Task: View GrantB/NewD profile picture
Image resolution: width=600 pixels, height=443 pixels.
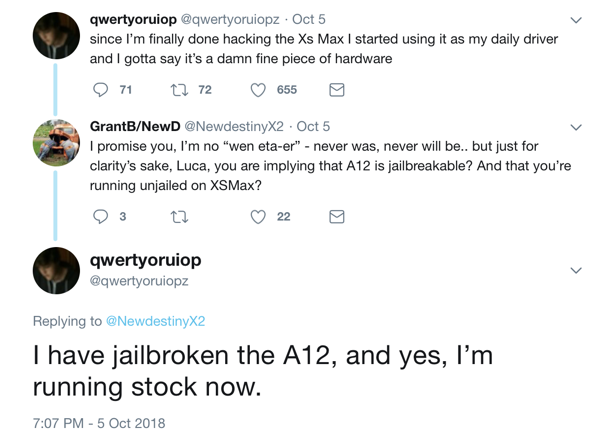Action: (x=56, y=143)
